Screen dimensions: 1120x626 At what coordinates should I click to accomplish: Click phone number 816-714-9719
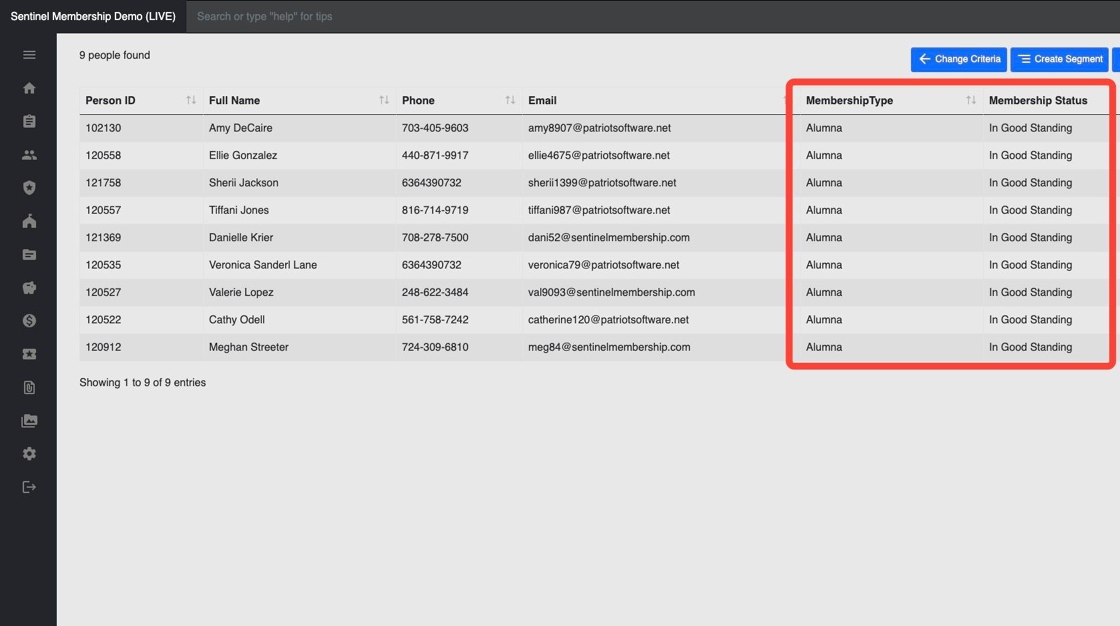tap(435, 210)
